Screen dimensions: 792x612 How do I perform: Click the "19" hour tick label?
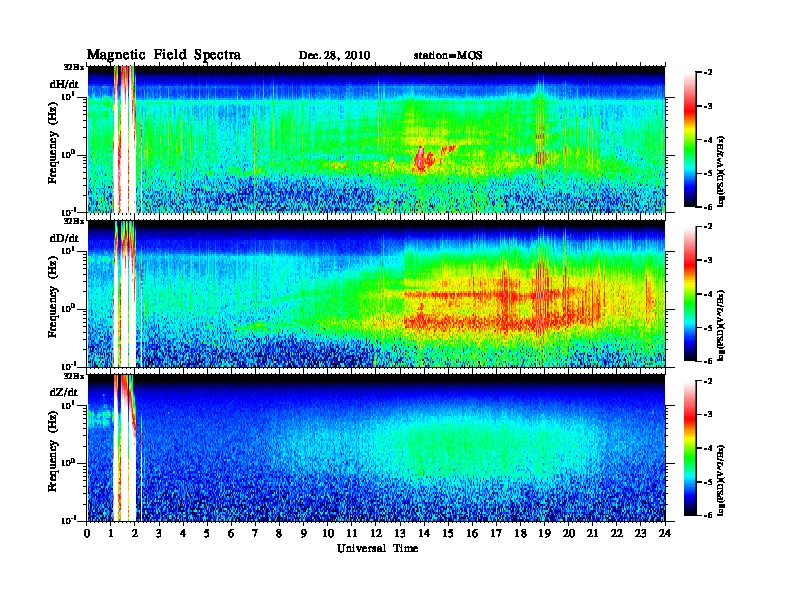click(x=544, y=533)
